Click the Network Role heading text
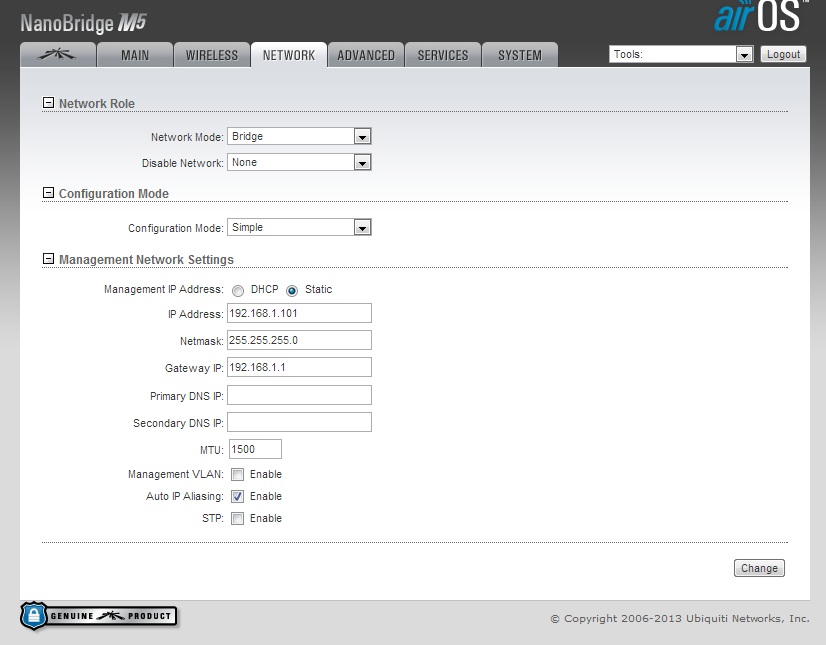 coord(97,104)
